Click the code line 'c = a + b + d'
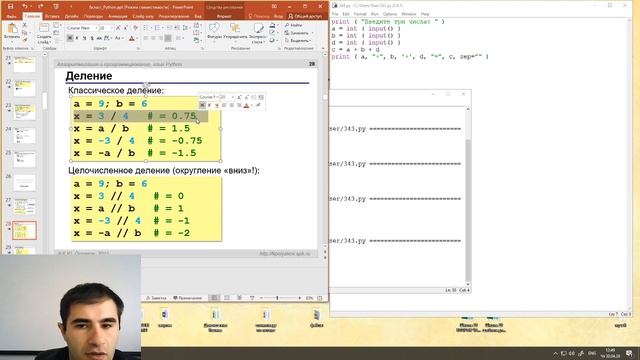This screenshot has width=640, height=360. tap(355, 49)
